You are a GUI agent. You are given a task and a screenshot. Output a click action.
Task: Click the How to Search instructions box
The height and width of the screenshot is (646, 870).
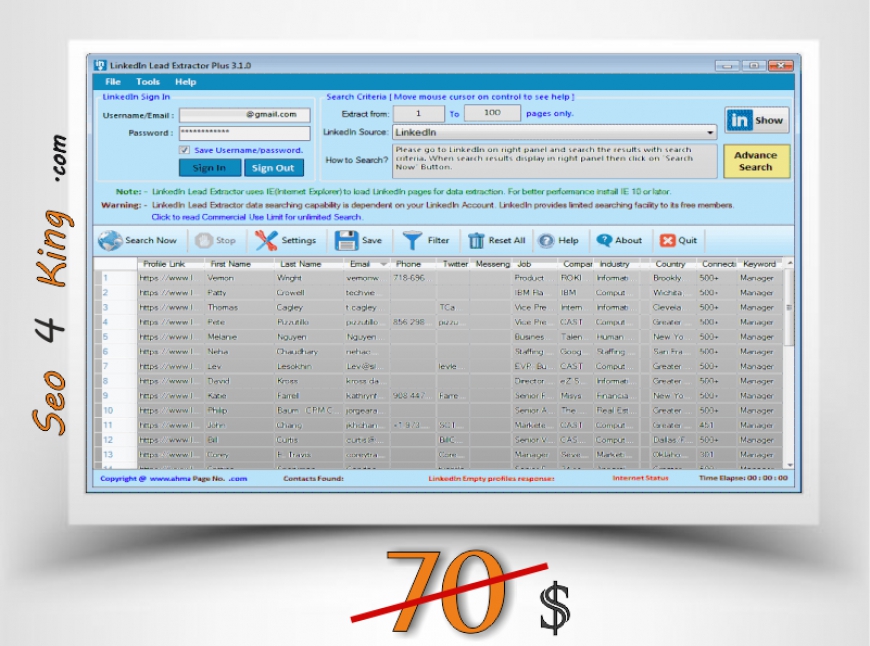[x=555, y=161]
